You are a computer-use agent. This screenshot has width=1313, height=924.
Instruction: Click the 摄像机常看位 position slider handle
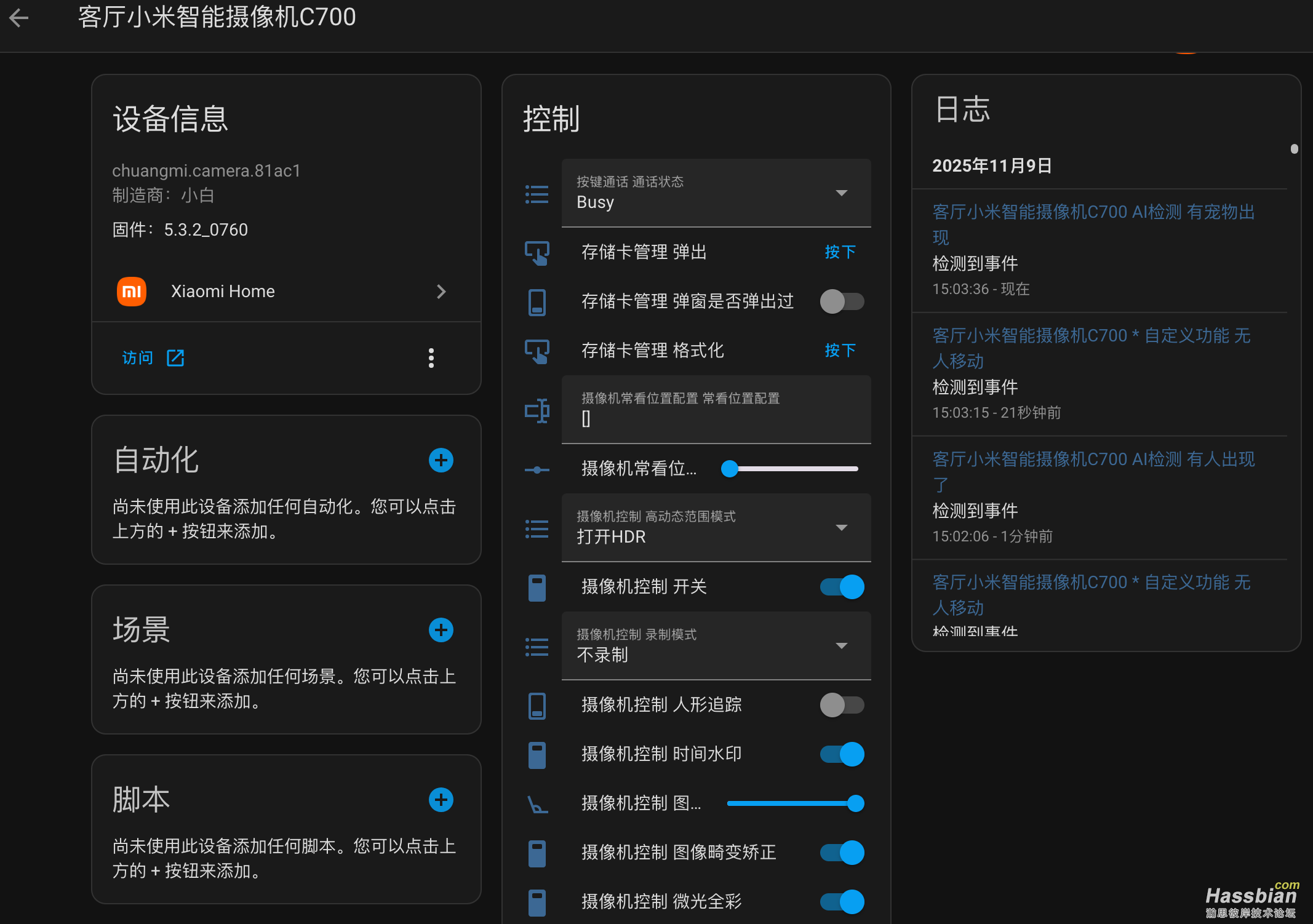point(730,469)
